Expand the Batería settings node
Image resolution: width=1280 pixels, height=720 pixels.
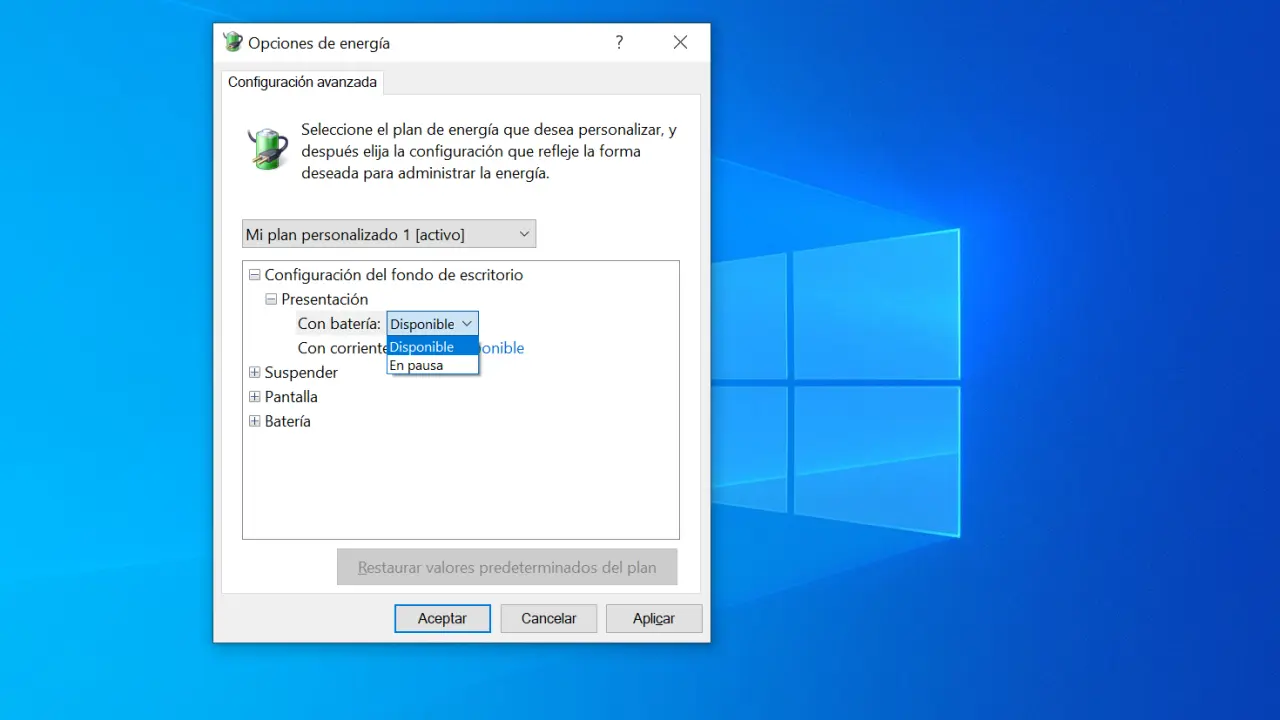pyautogui.click(x=254, y=421)
